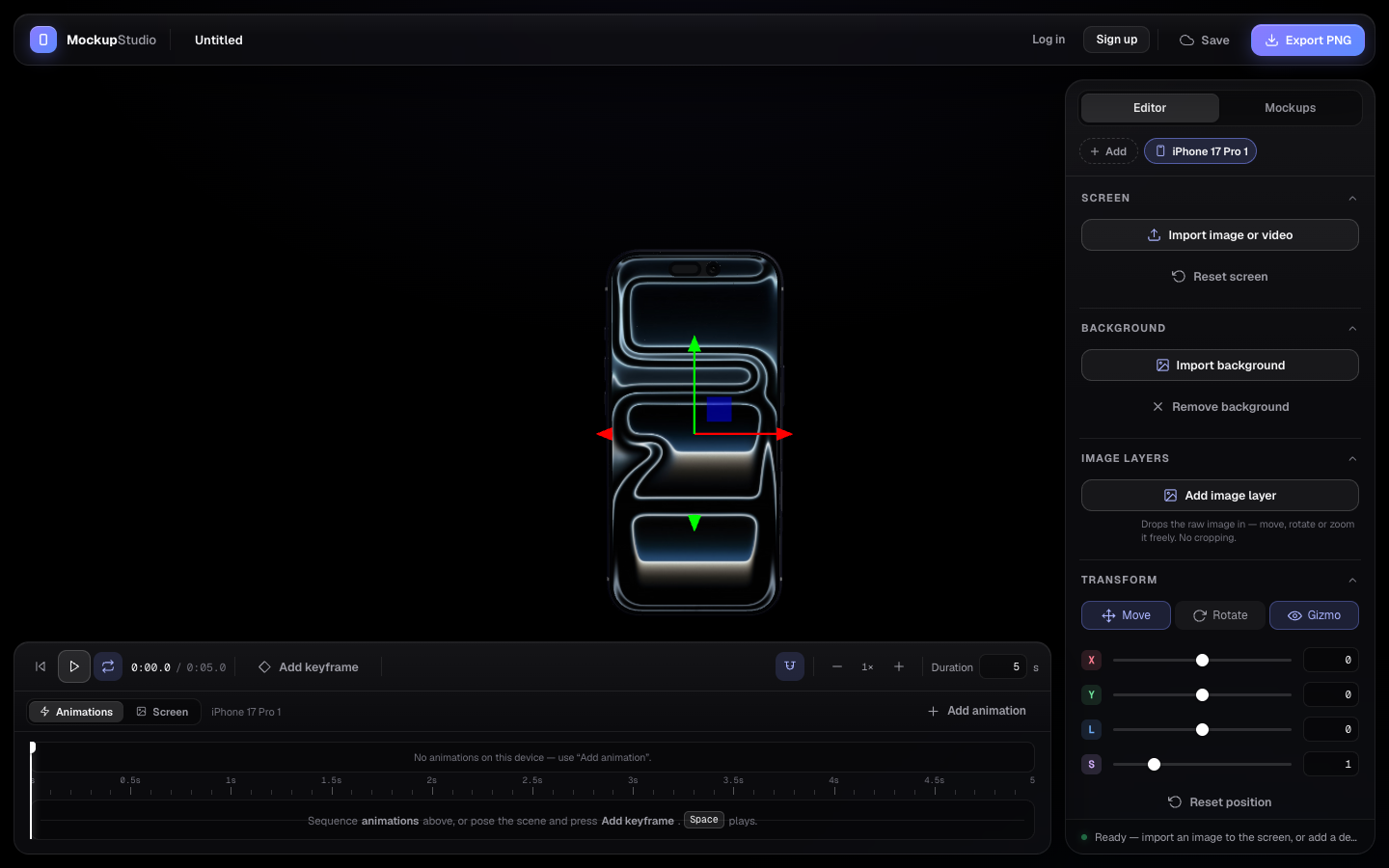Click Import background
Image resolution: width=1389 pixels, height=868 pixels.
(x=1220, y=366)
